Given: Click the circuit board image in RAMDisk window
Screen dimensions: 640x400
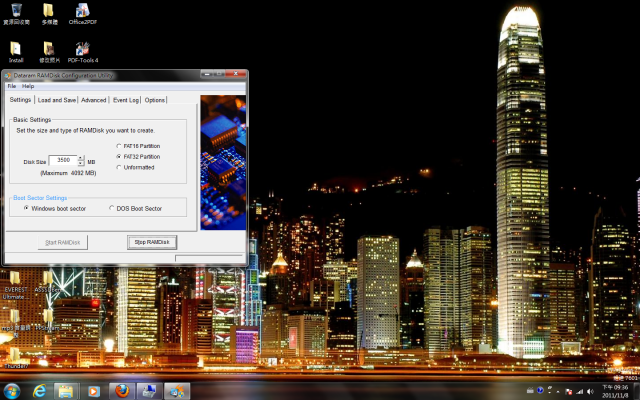Looking at the screenshot, I should 223,162.
